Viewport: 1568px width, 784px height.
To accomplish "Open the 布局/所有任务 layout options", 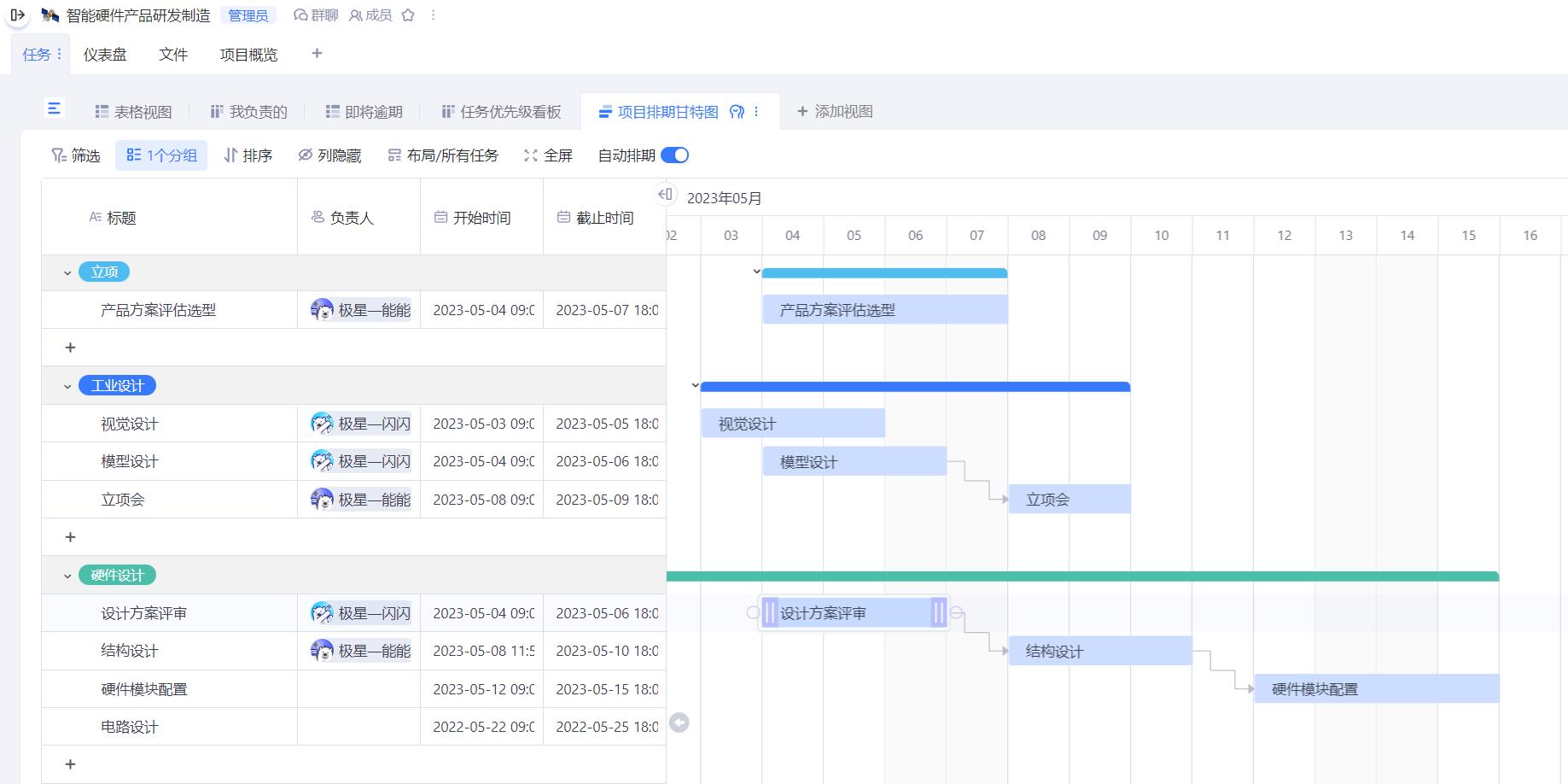I will [444, 155].
